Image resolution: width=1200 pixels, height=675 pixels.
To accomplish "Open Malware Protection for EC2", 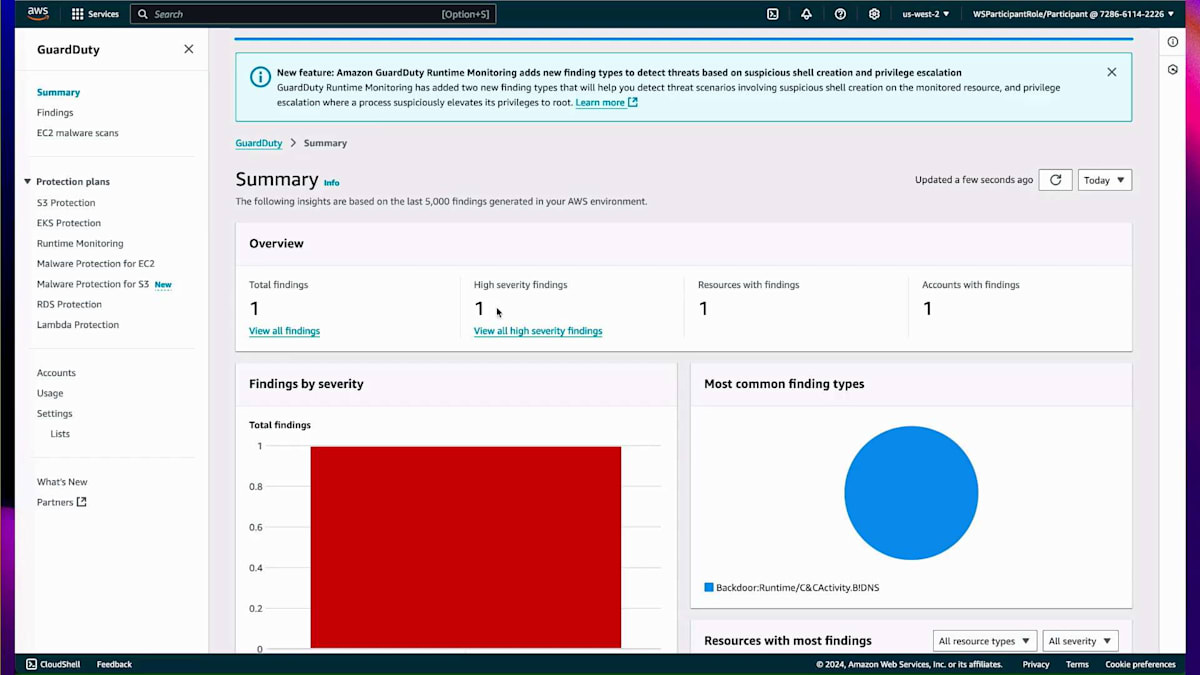I will (x=96, y=264).
